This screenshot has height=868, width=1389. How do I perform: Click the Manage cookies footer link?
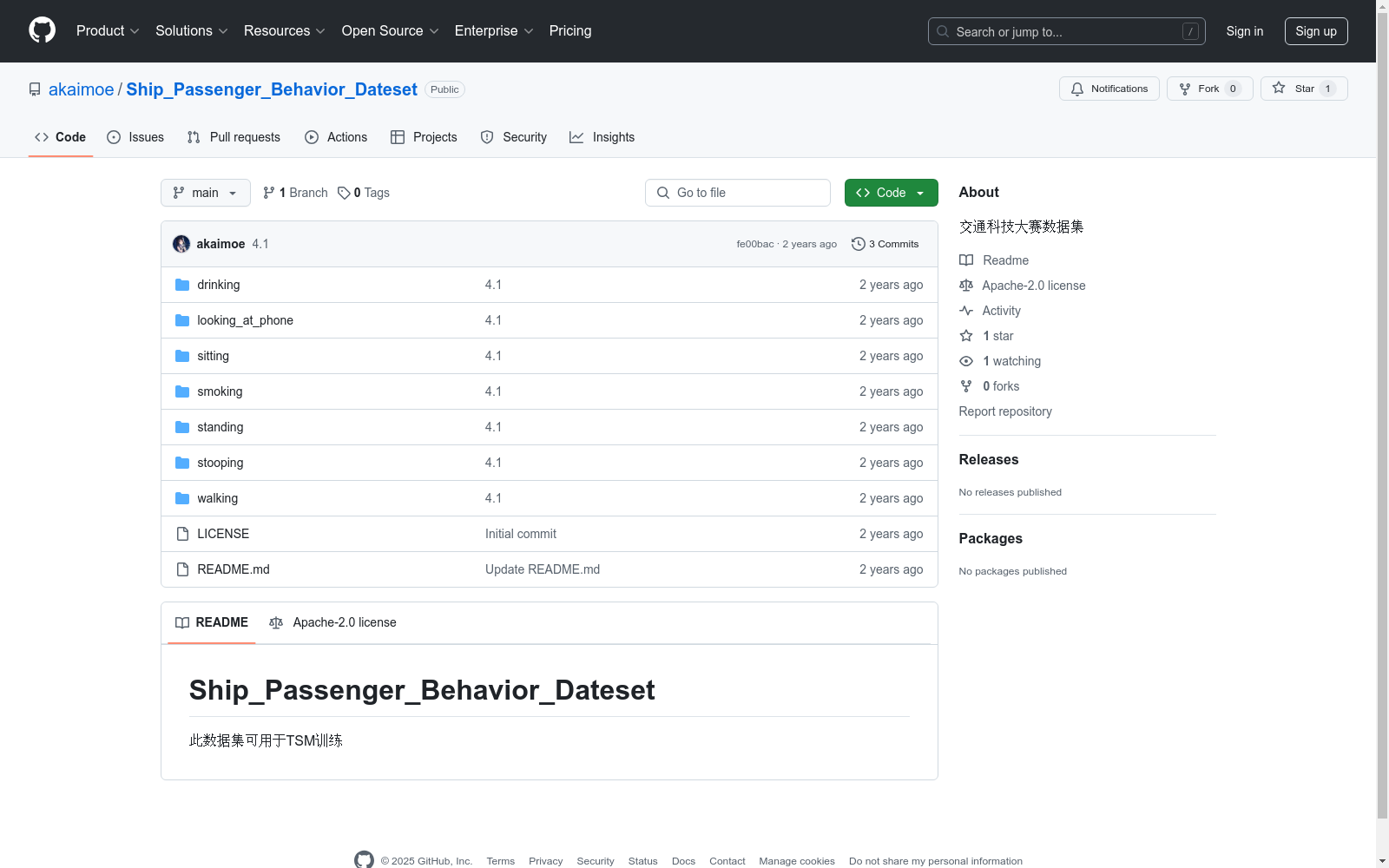(797, 861)
